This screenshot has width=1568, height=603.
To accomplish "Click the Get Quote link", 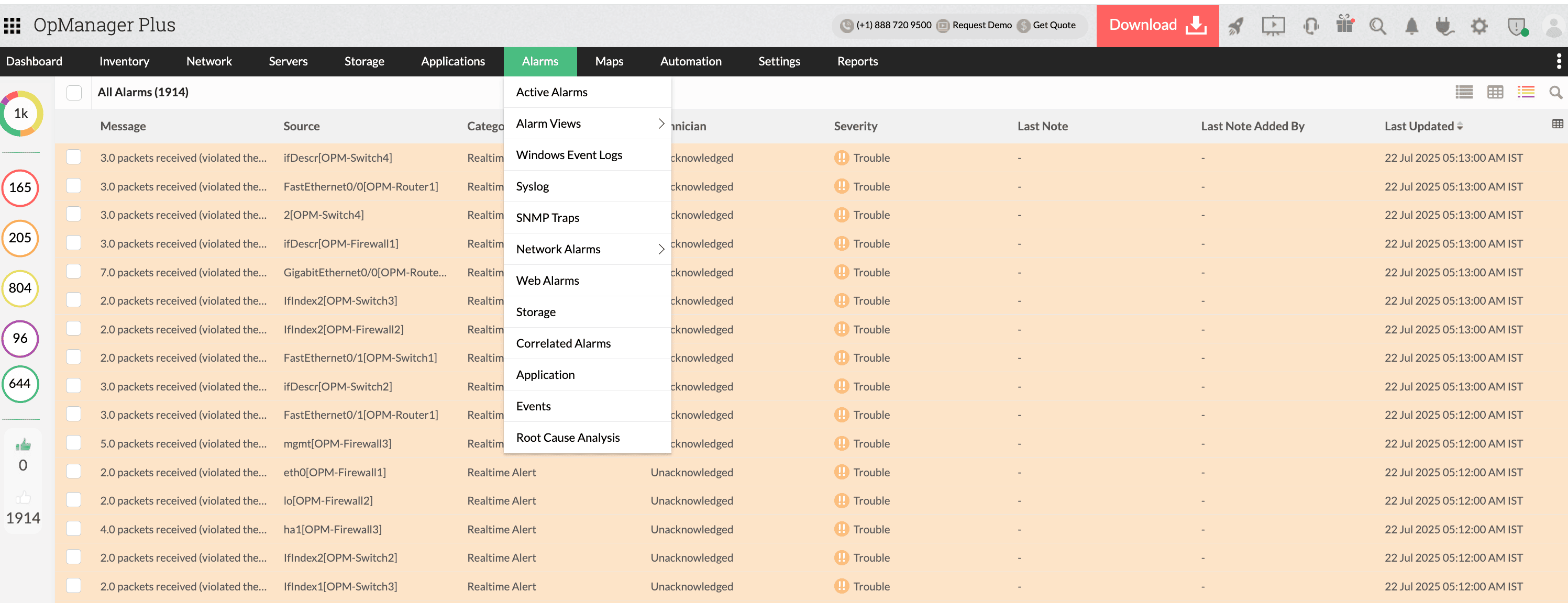I will tap(1054, 25).
